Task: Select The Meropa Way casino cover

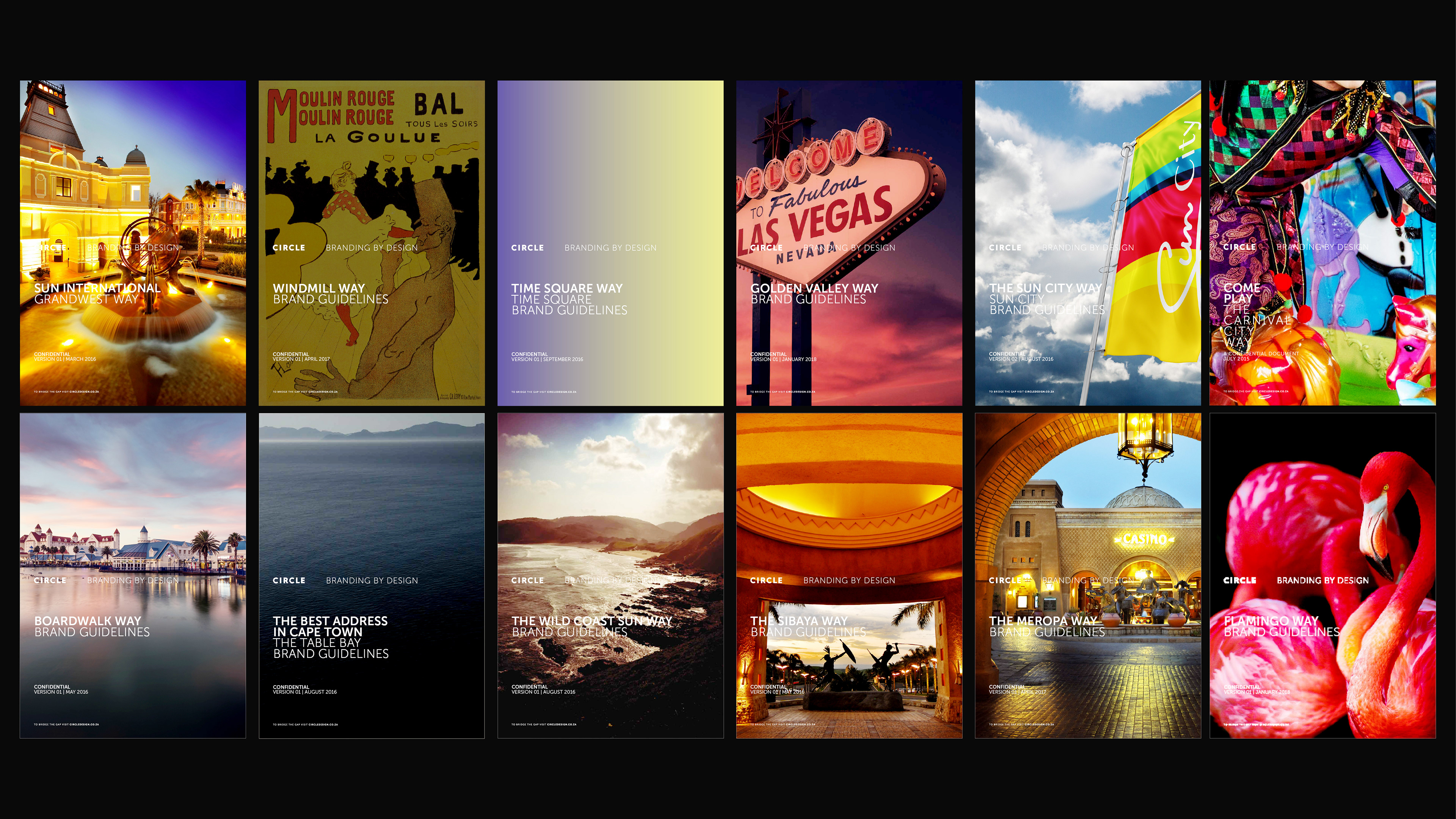Action: point(1088,576)
